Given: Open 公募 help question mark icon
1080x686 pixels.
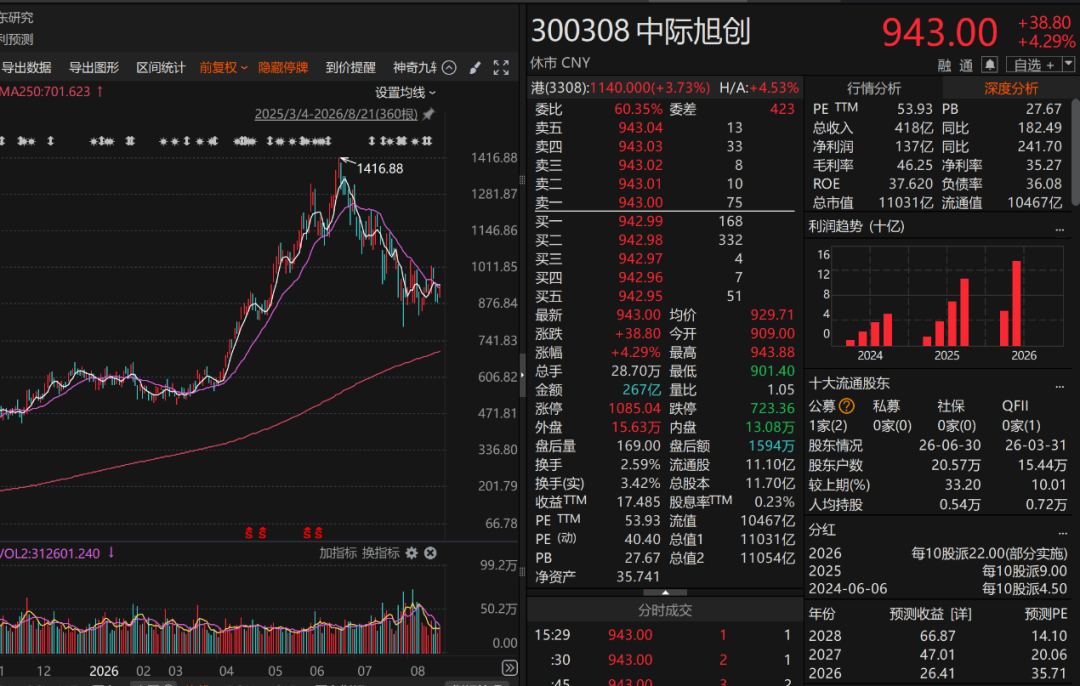Looking at the screenshot, I should pyautogui.click(x=847, y=406).
